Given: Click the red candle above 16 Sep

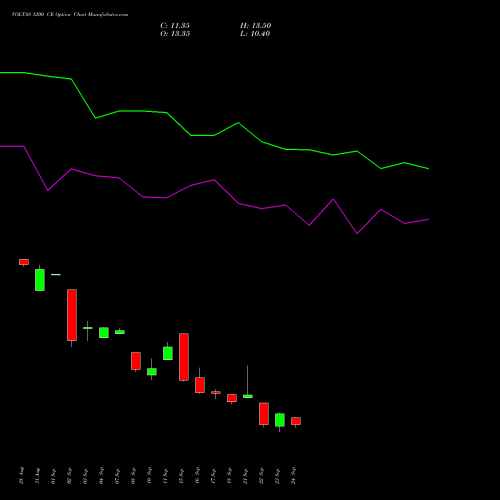Looking at the screenshot, I should click(x=200, y=385).
